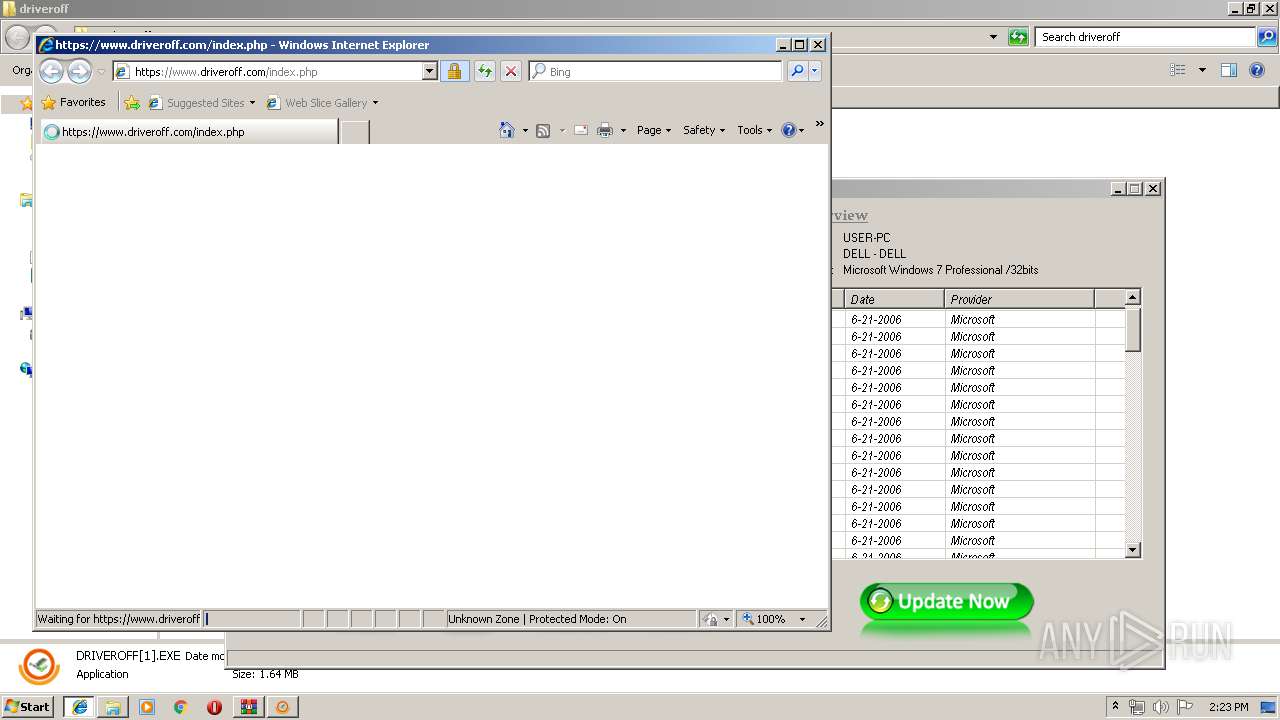The width and height of the screenshot is (1280, 720).
Task: Go forward in Internet Explorer
Action: 79,71
